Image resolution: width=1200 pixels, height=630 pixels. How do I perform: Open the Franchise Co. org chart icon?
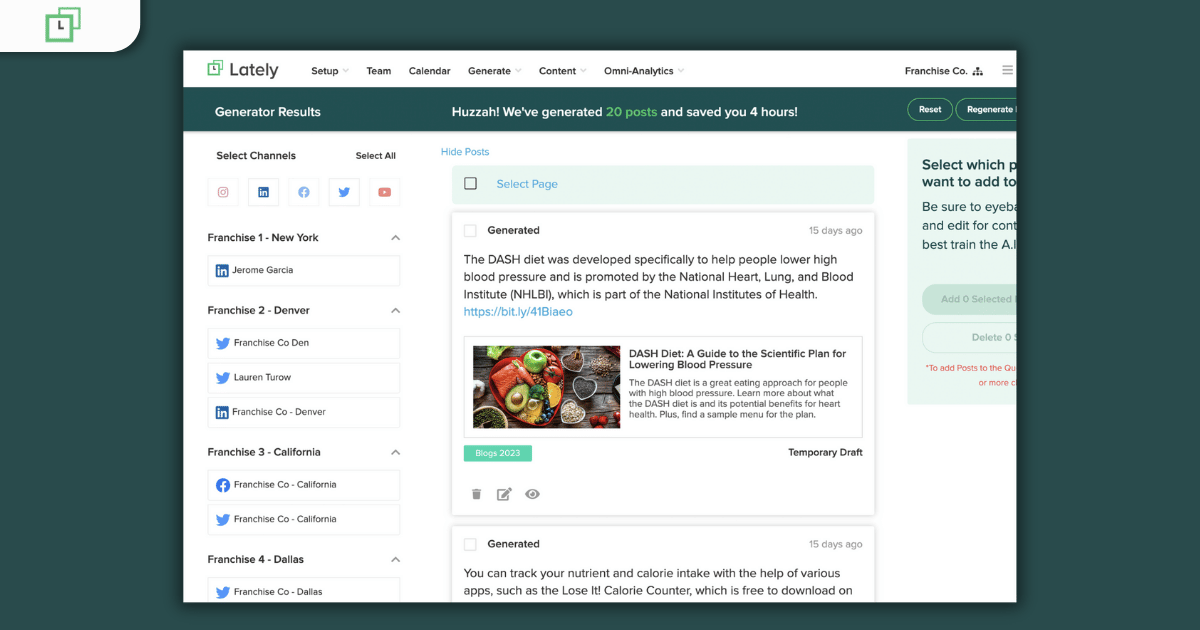[978, 71]
